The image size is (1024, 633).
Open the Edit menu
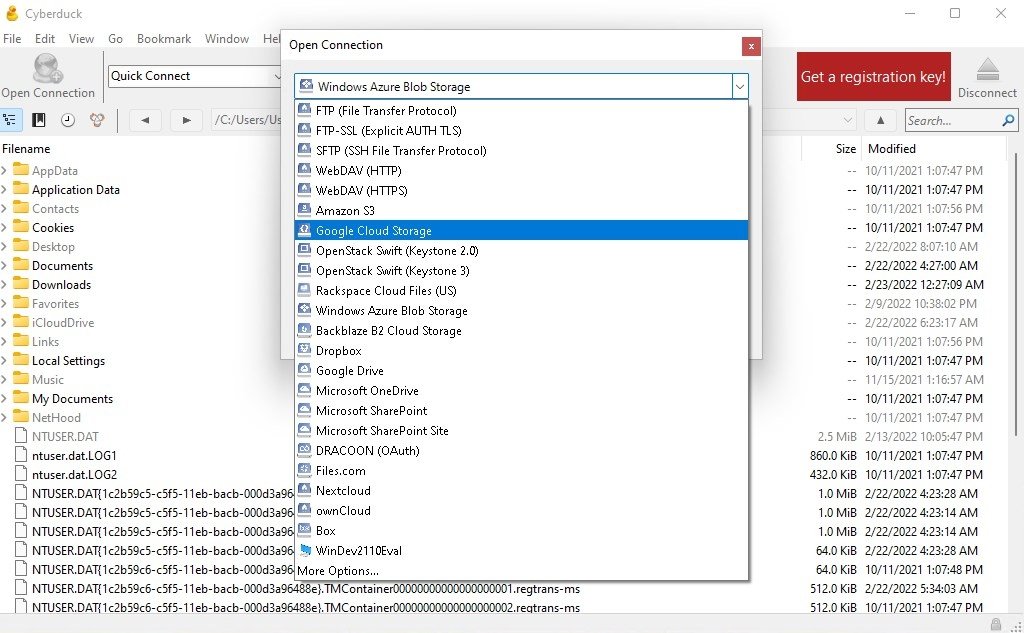point(44,39)
